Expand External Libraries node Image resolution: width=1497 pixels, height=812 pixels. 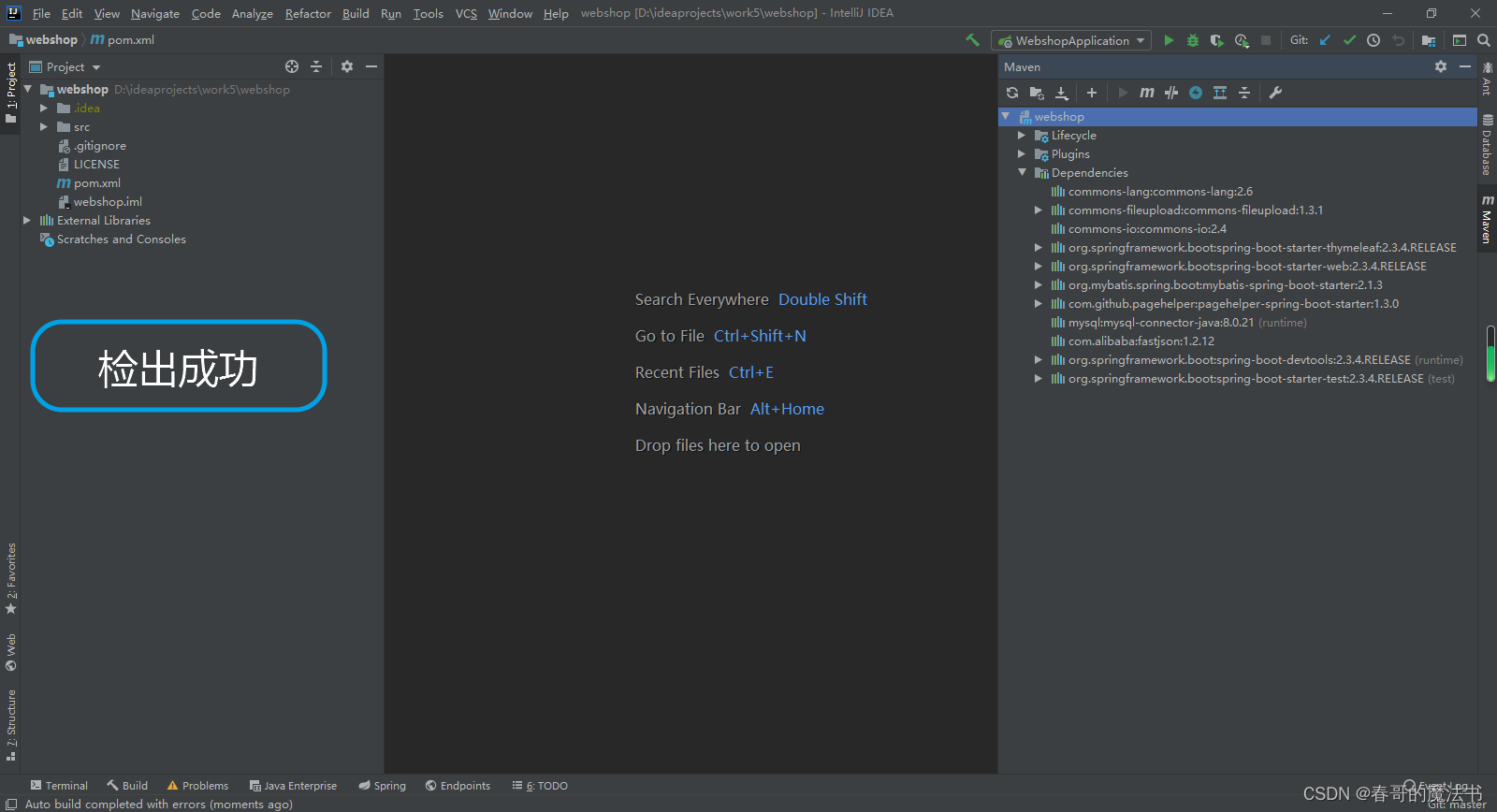(27, 221)
